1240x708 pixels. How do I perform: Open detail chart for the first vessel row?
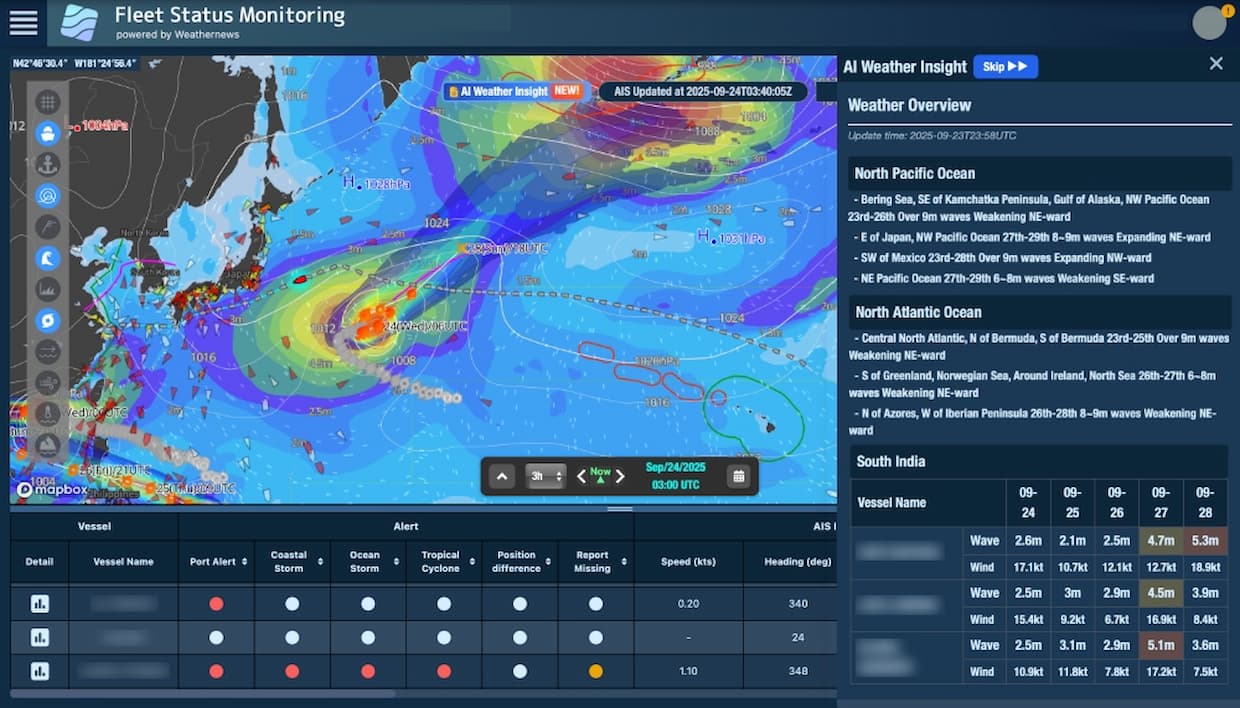click(x=40, y=604)
